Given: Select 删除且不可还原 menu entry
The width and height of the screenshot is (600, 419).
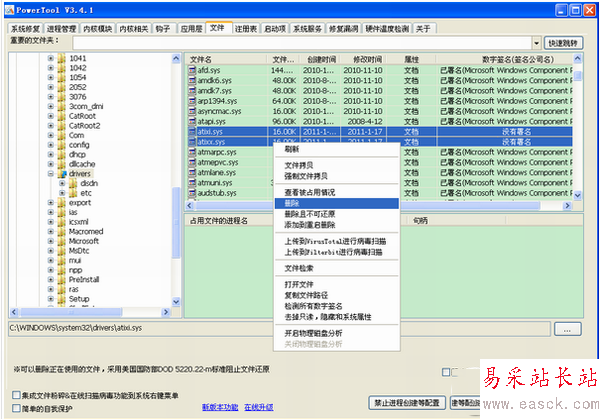Looking at the screenshot, I should (x=337, y=214).
